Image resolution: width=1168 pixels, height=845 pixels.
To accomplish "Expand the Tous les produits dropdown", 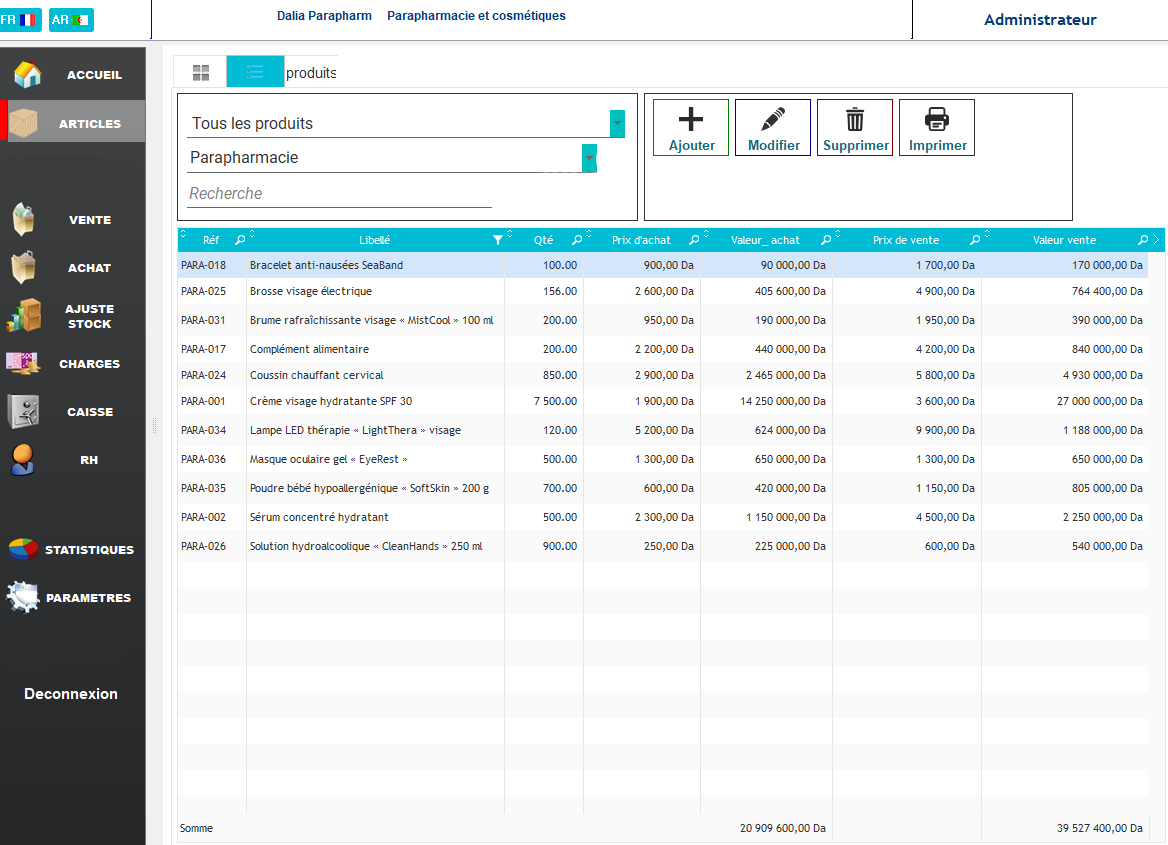I will coord(617,123).
